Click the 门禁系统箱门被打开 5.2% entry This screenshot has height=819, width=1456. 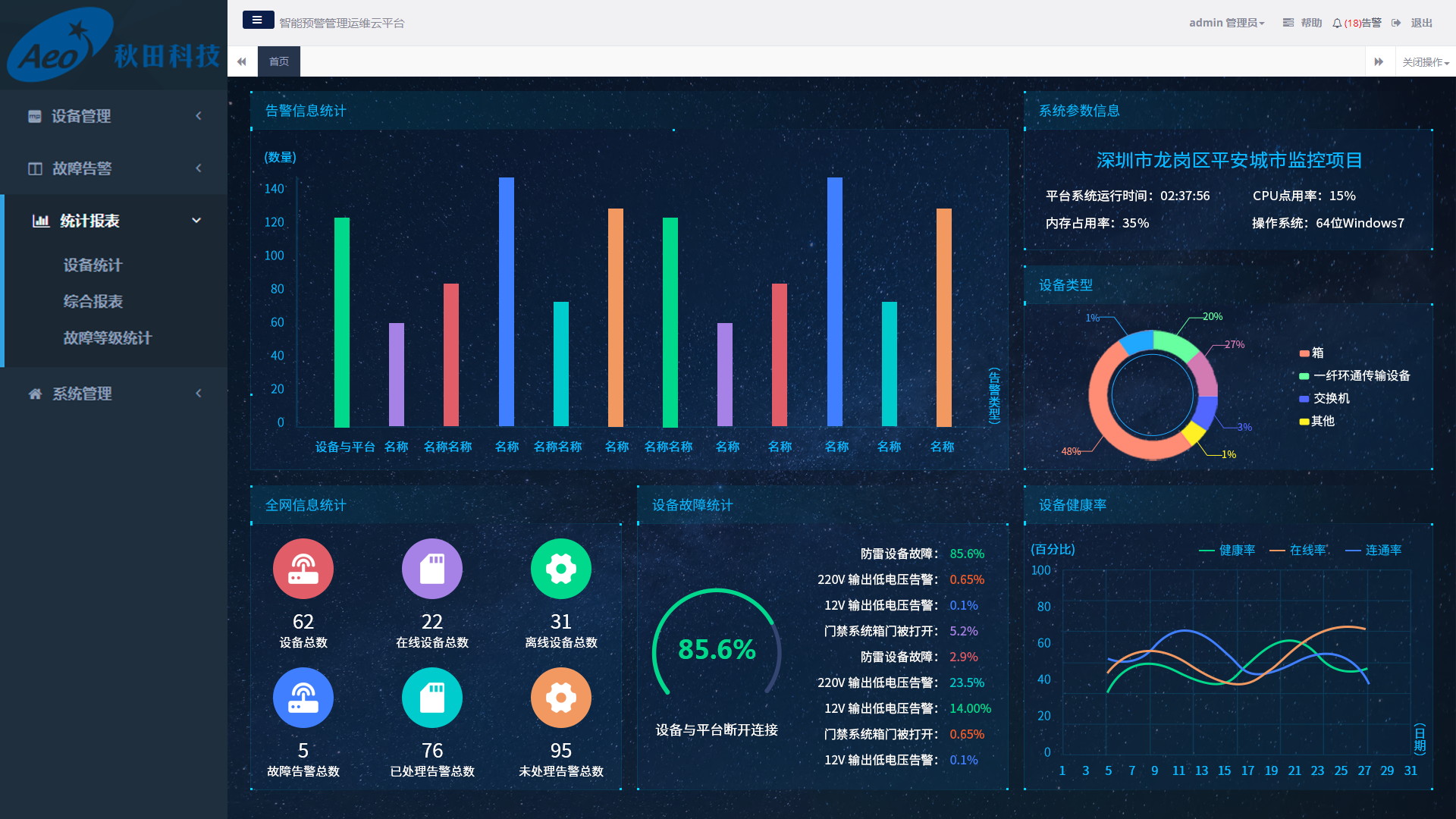[901, 632]
